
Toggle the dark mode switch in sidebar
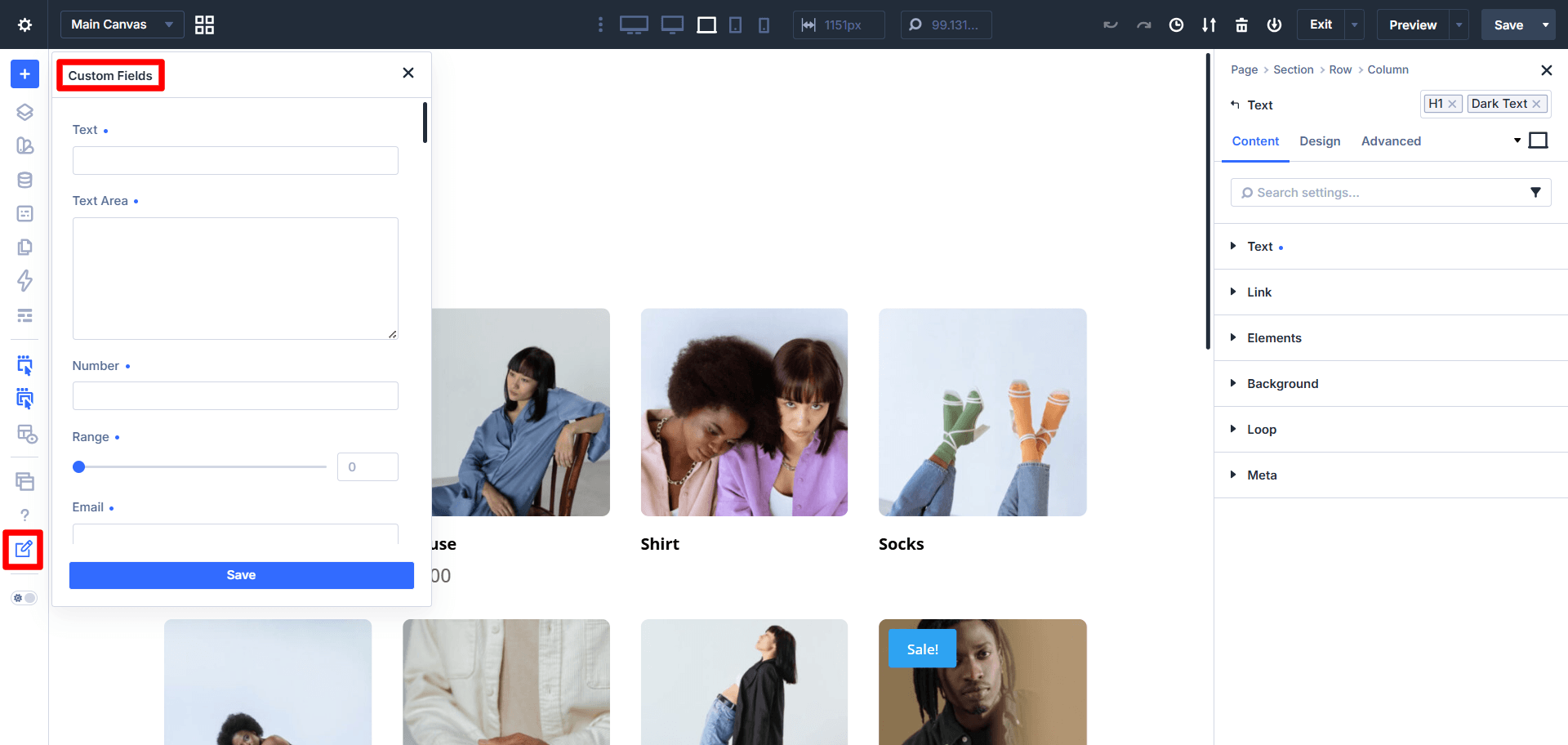24,598
